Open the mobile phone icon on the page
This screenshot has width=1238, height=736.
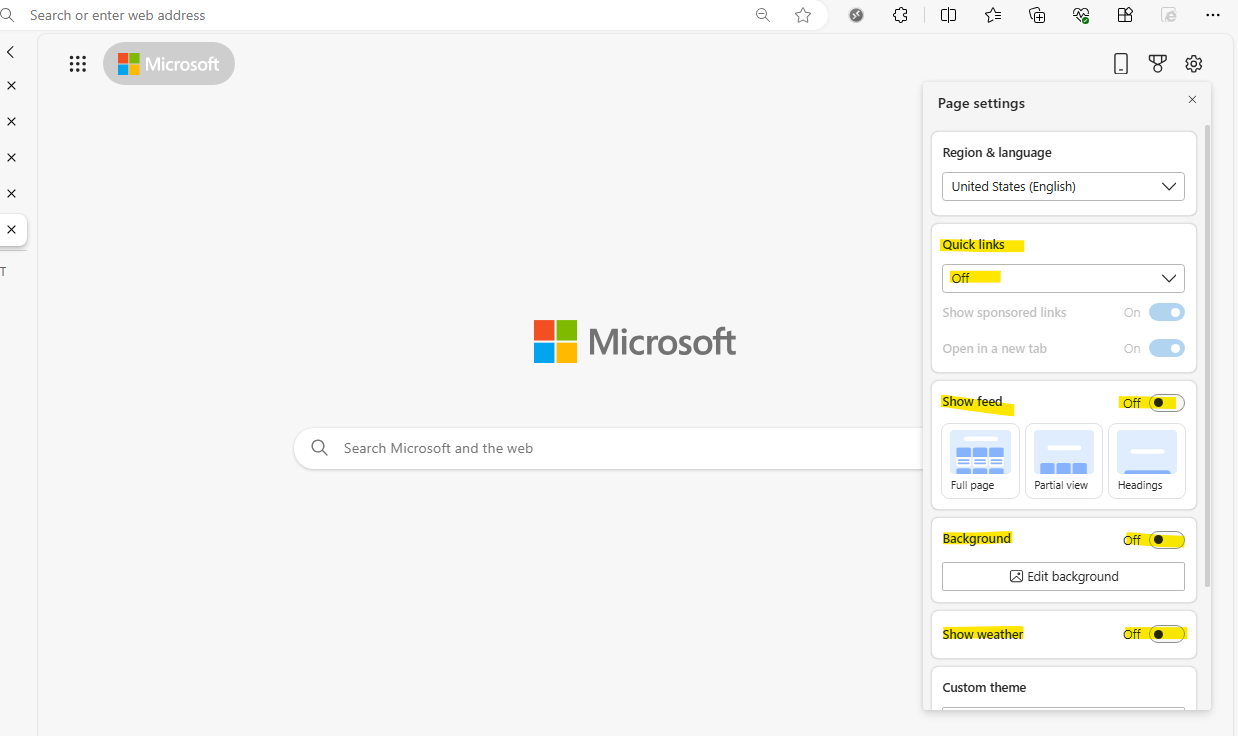click(x=1121, y=63)
